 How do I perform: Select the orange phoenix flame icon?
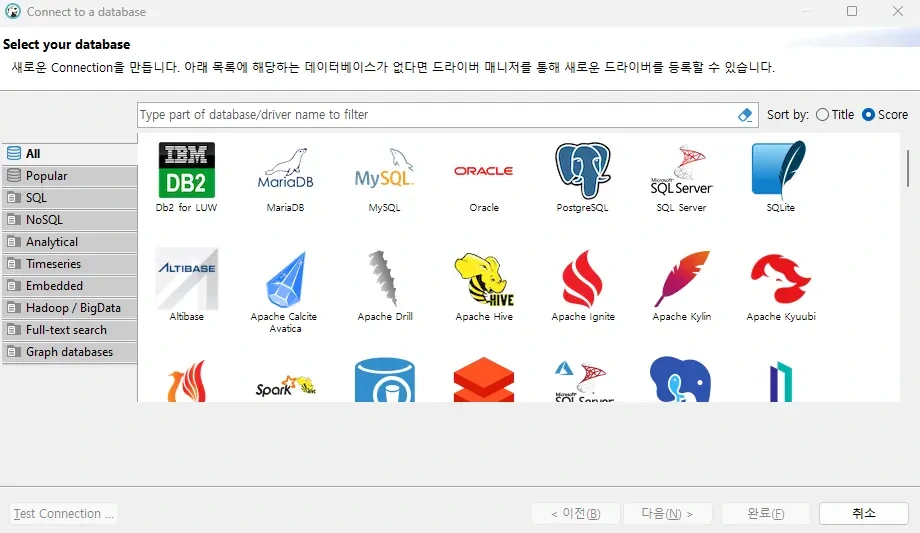[x=187, y=380]
